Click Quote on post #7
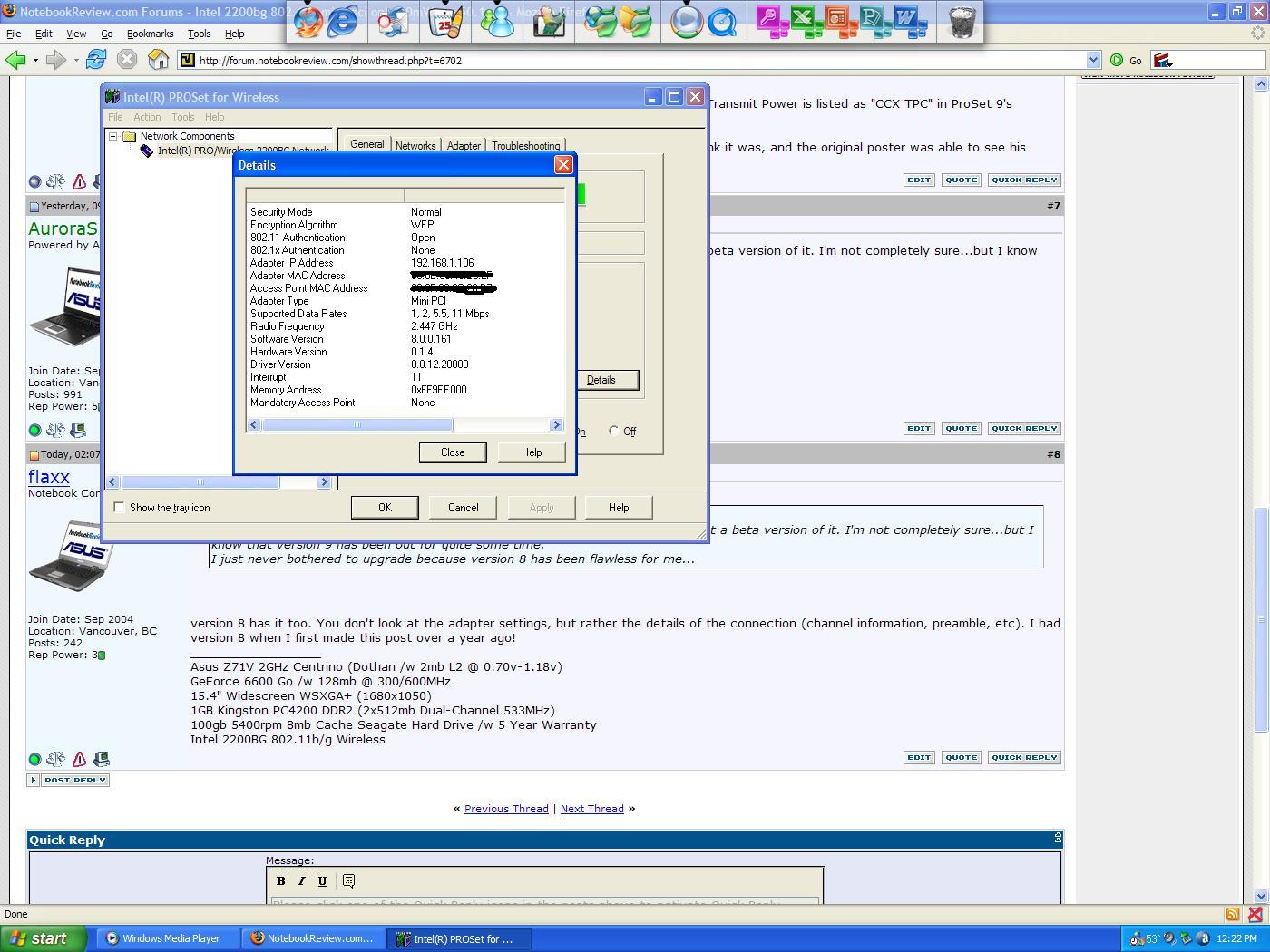Image resolution: width=1270 pixels, height=952 pixels. coord(961,428)
